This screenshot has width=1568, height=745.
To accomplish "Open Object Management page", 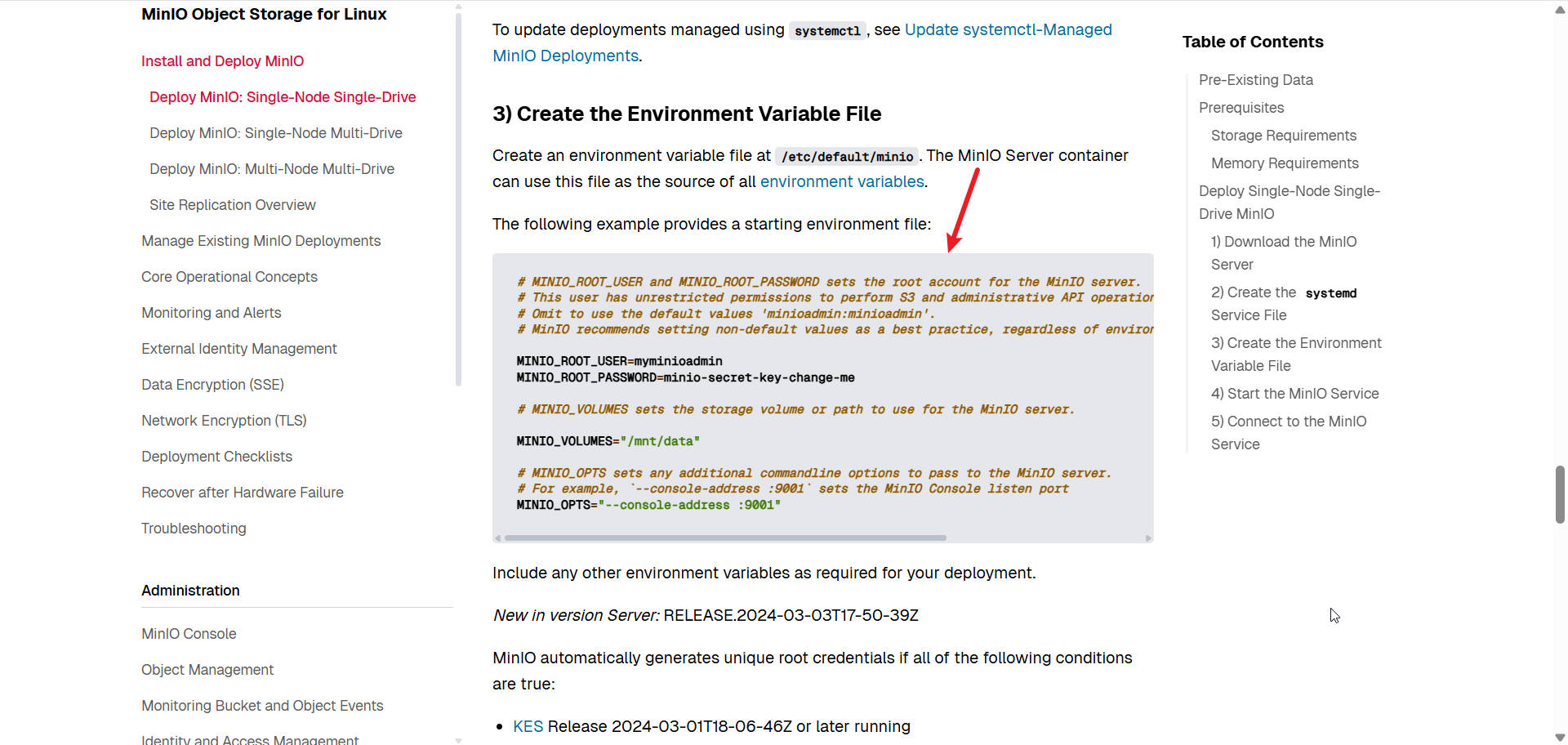I will pos(207,670).
